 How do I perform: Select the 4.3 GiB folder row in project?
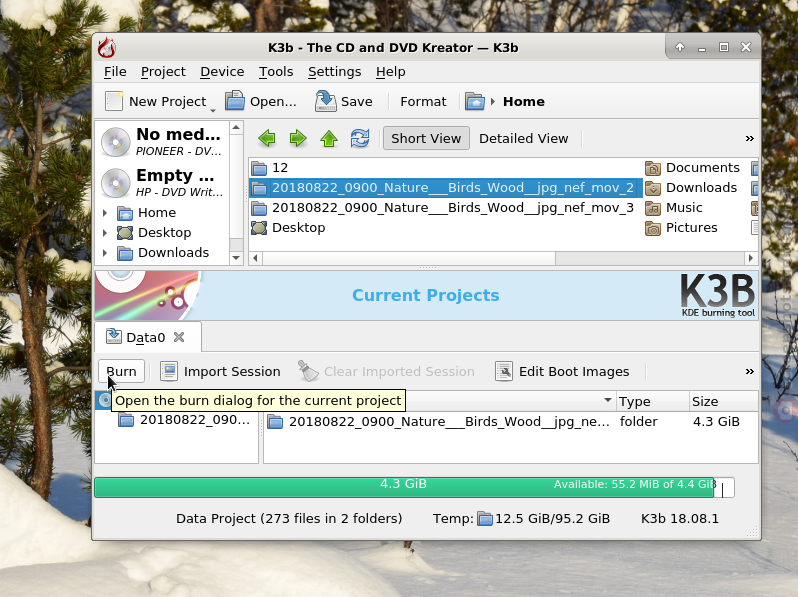(510, 422)
